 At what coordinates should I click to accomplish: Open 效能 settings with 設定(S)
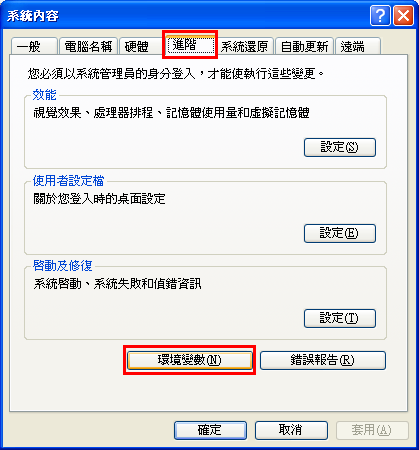[340, 147]
